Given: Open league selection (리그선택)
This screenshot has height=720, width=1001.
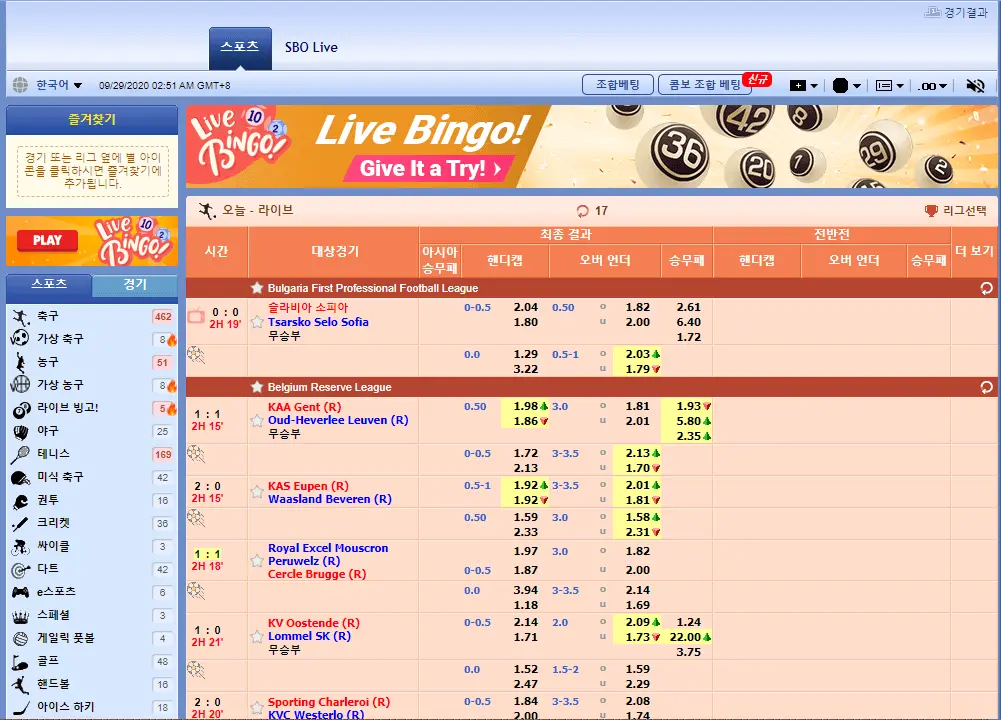Looking at the screenshot, I should [x=956, y=211].
